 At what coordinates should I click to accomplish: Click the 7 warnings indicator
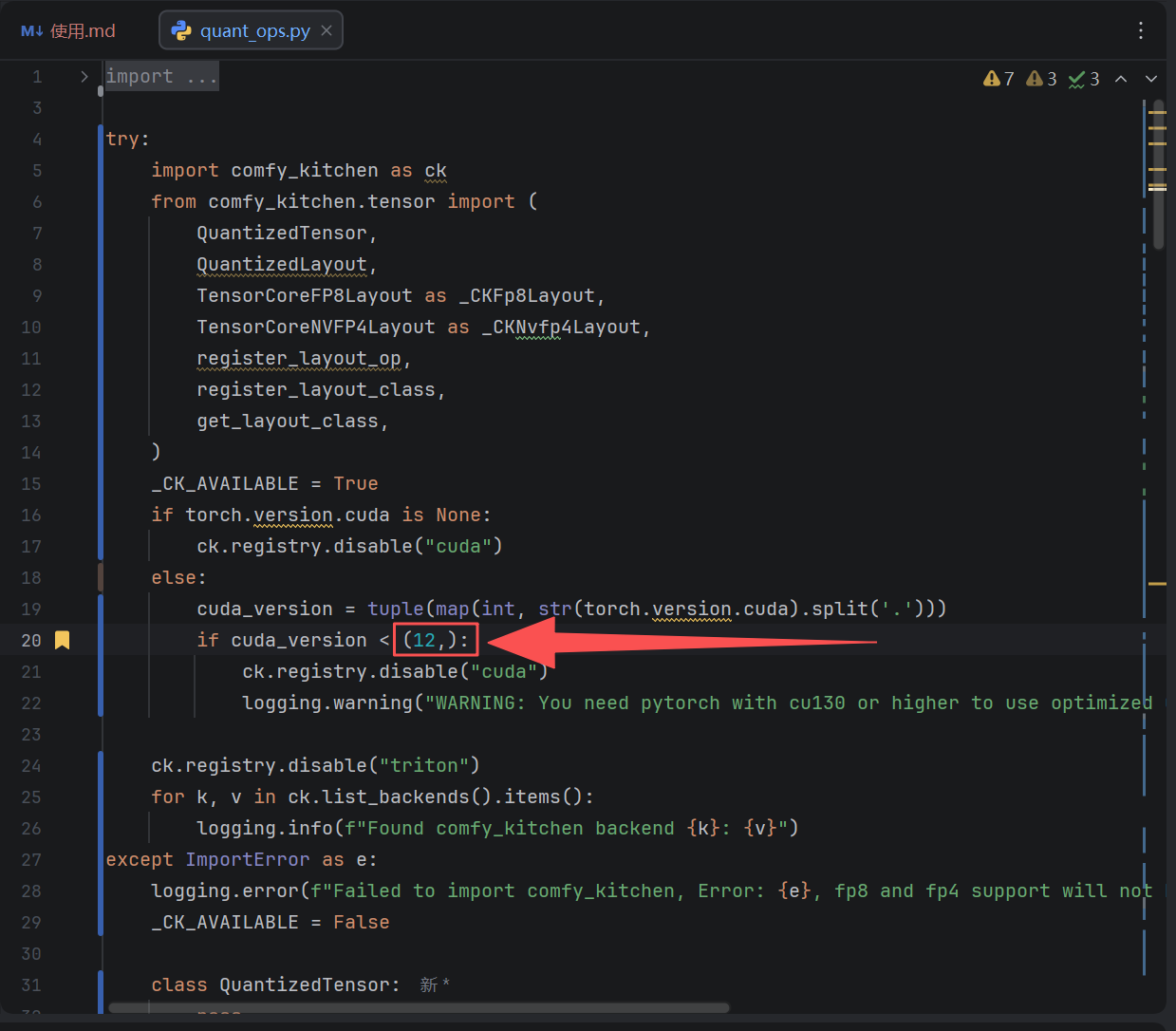(999, 79)
